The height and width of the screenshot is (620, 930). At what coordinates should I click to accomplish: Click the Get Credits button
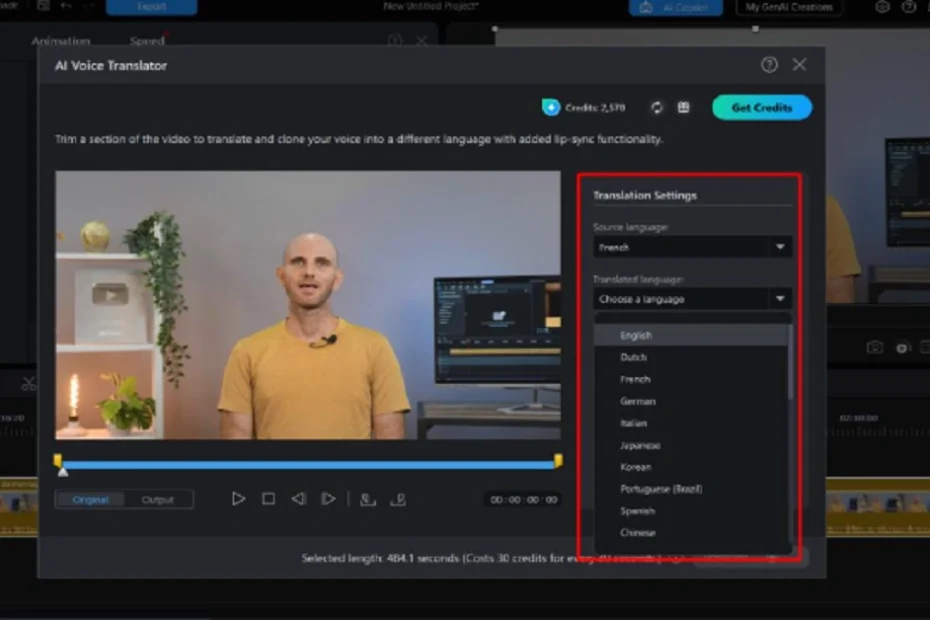[x=762, y=107]
